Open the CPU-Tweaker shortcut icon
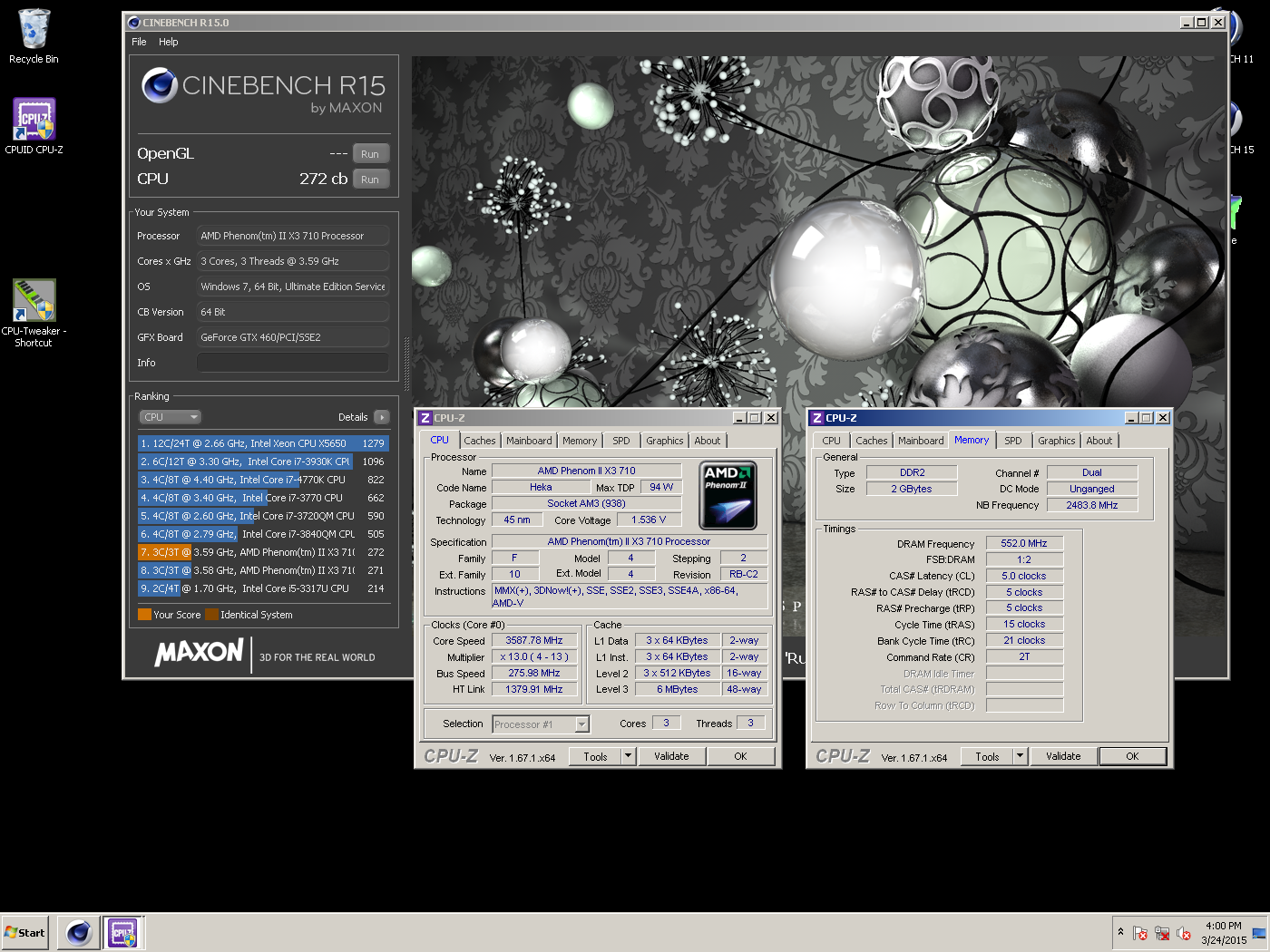The width and height of the screenshot is (1270, 952). click(x=34, y=312)
